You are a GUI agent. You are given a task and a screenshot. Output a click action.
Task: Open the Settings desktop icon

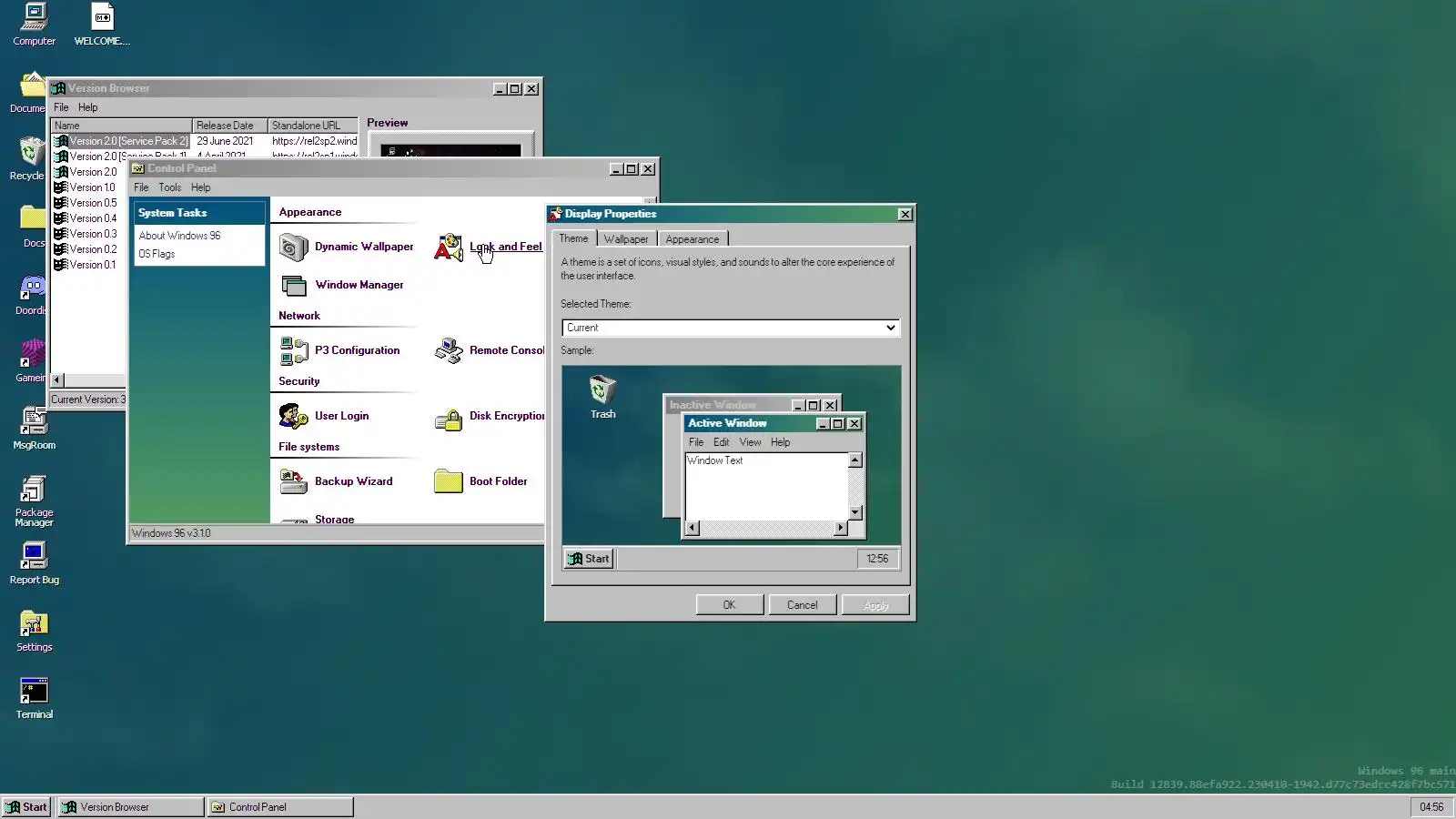tap(35, 631)
